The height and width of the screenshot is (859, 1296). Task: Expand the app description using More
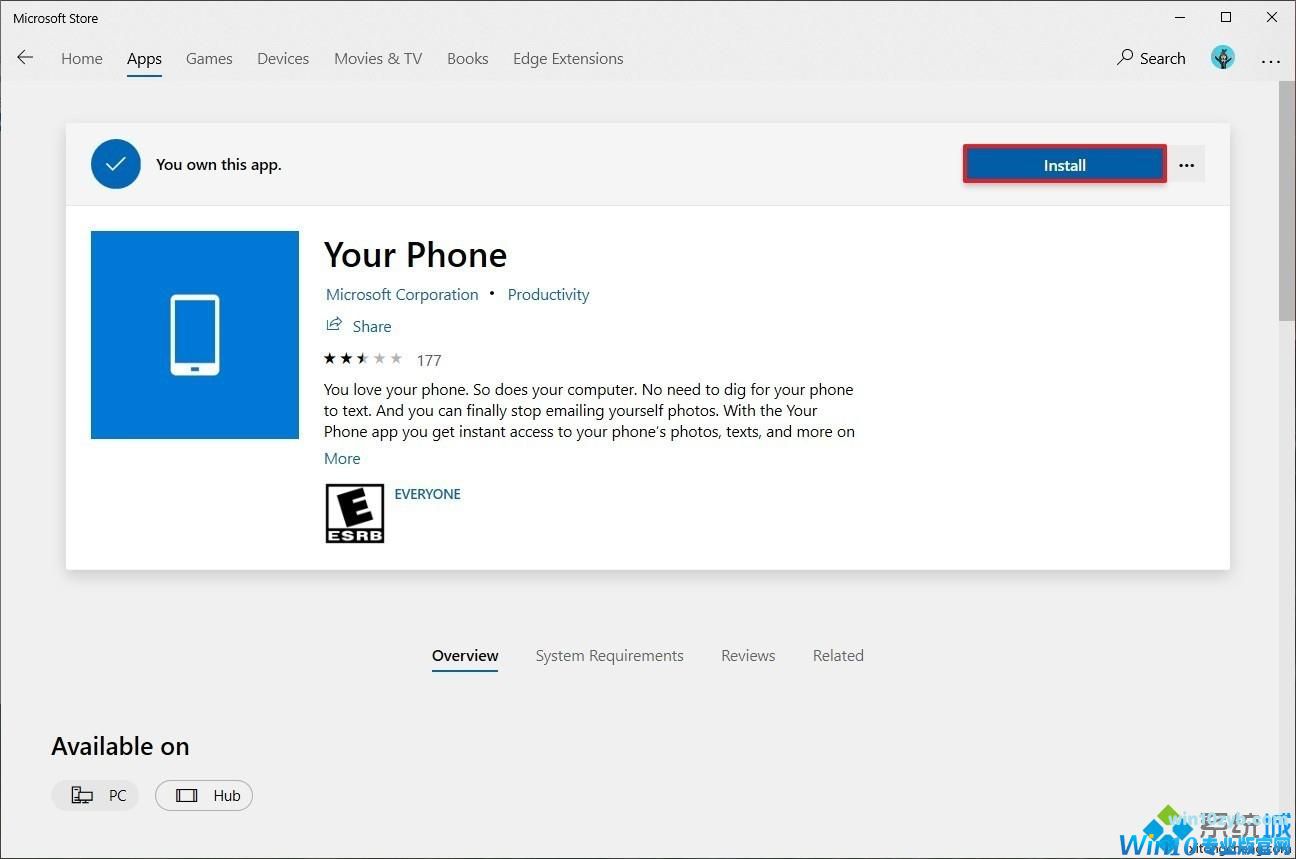pos(342,458)
